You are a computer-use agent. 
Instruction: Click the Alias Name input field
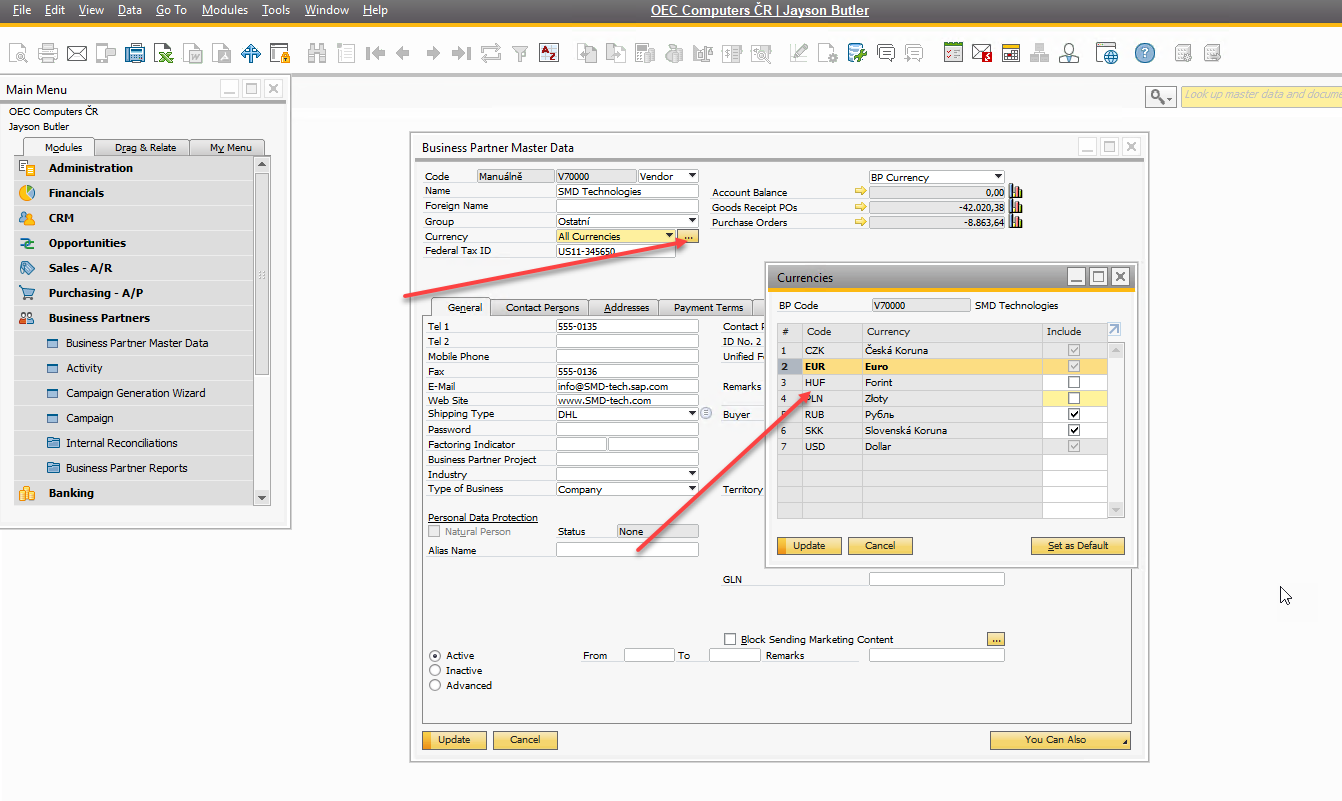click(x=627, y=550)
